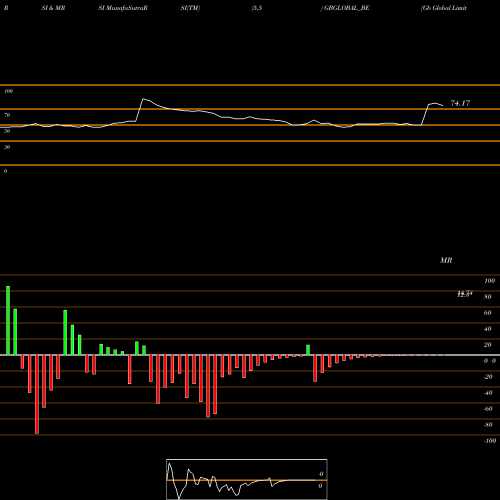Click the -100 label on MR right axis

[490, 441]
